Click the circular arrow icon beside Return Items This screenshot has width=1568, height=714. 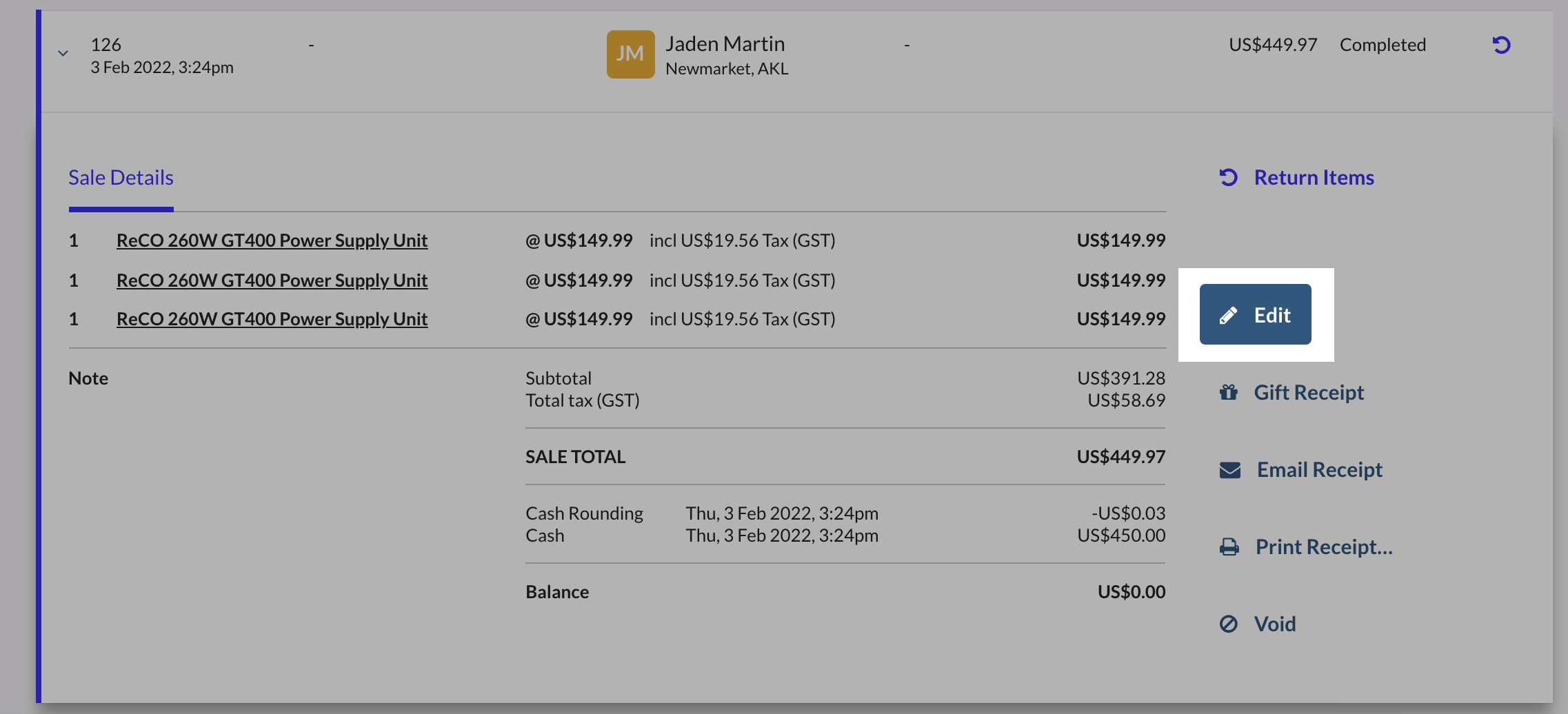click(1228, 178)
